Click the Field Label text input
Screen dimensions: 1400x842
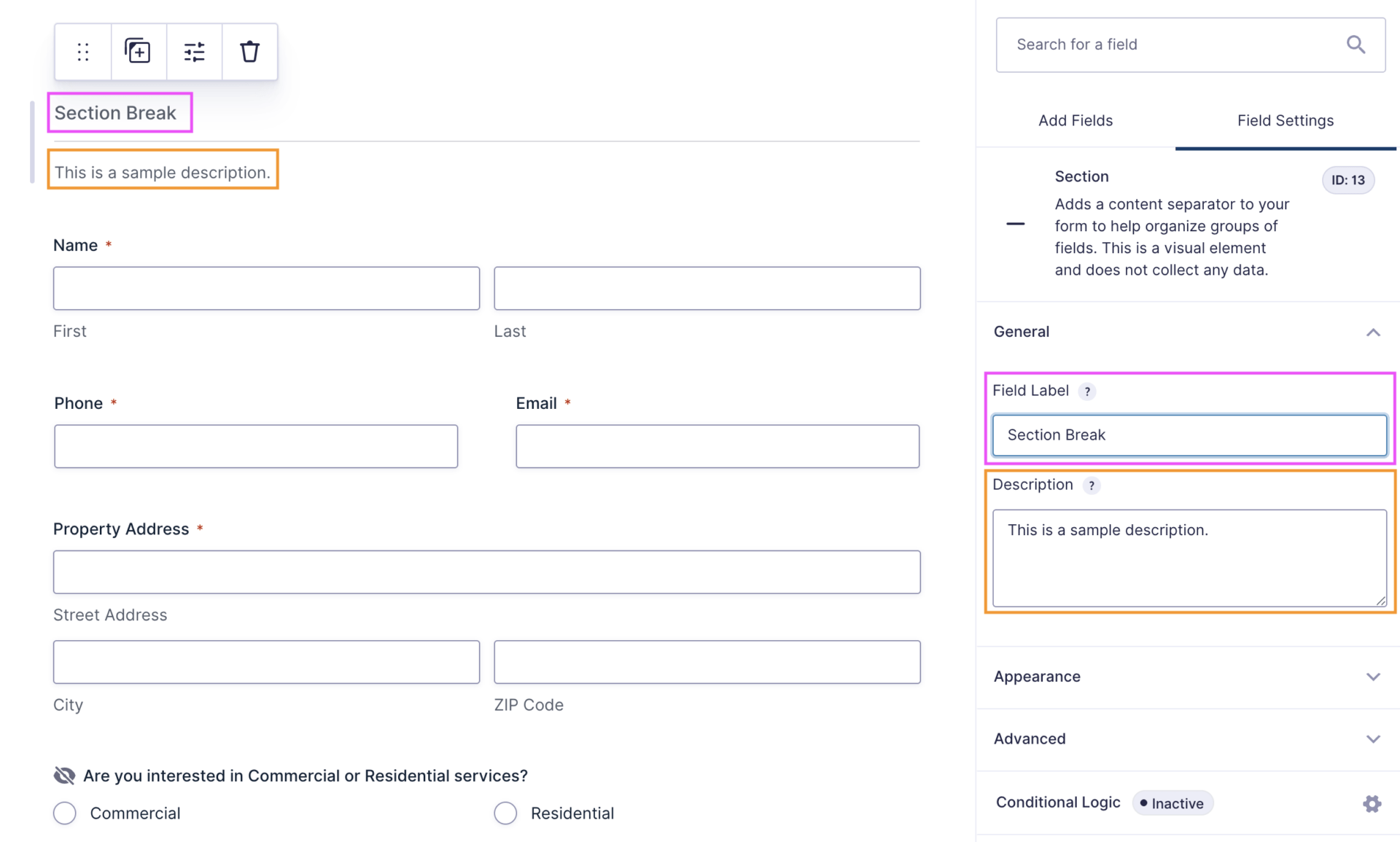[1189, 435]
